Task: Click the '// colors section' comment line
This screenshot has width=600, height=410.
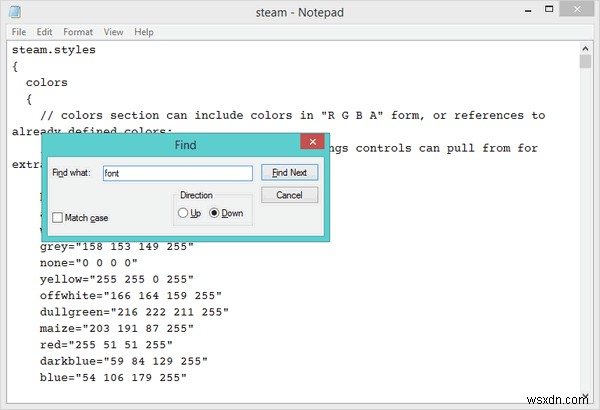Action: (x=293, y=116)
